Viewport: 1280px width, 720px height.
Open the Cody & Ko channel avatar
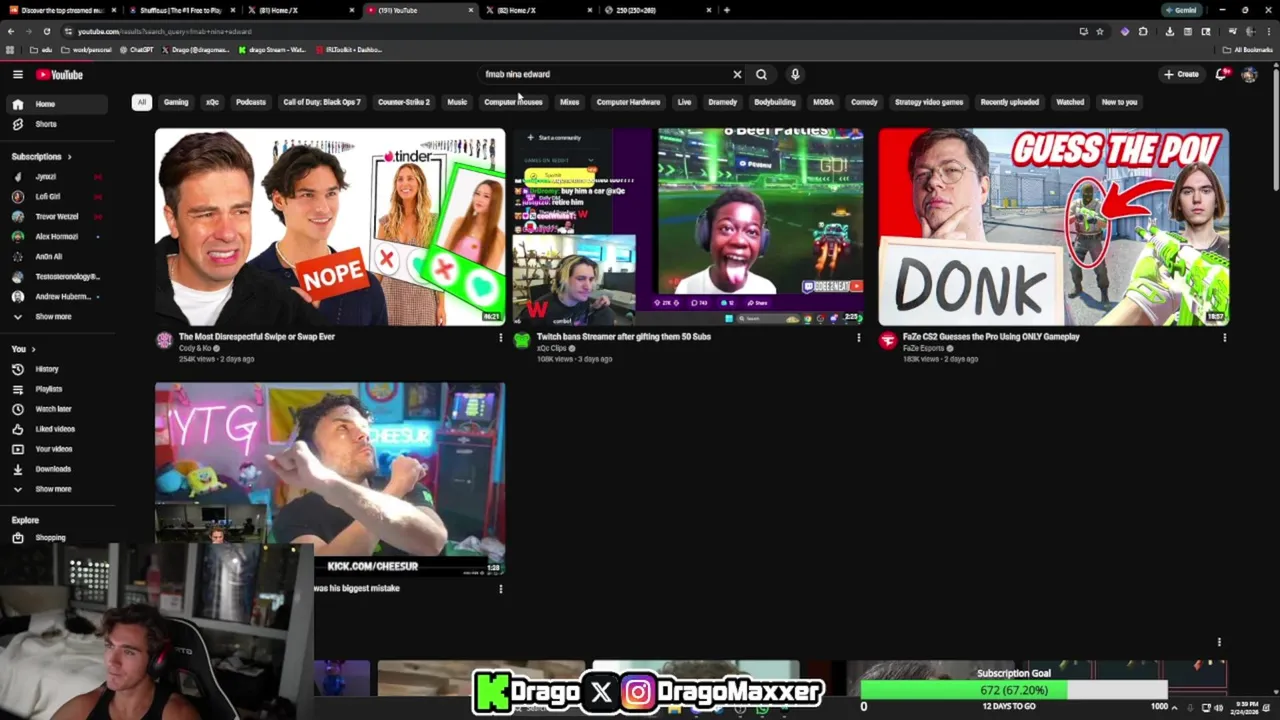pos(164,341)
